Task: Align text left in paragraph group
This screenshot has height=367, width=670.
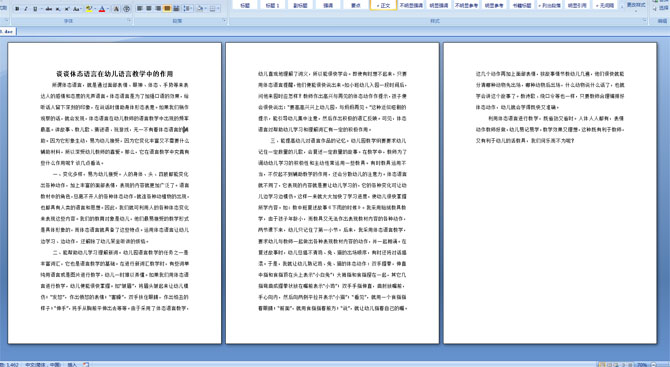Action: coord(139,8)
